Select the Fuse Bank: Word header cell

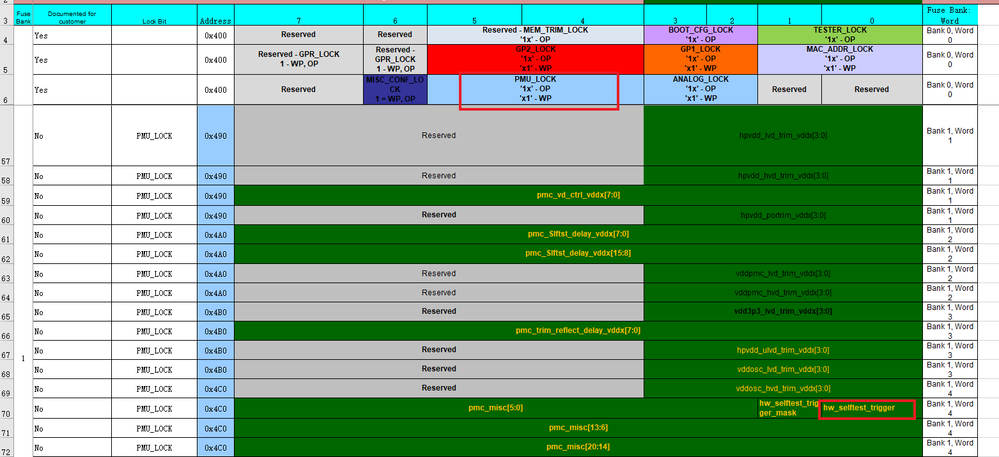950,15
